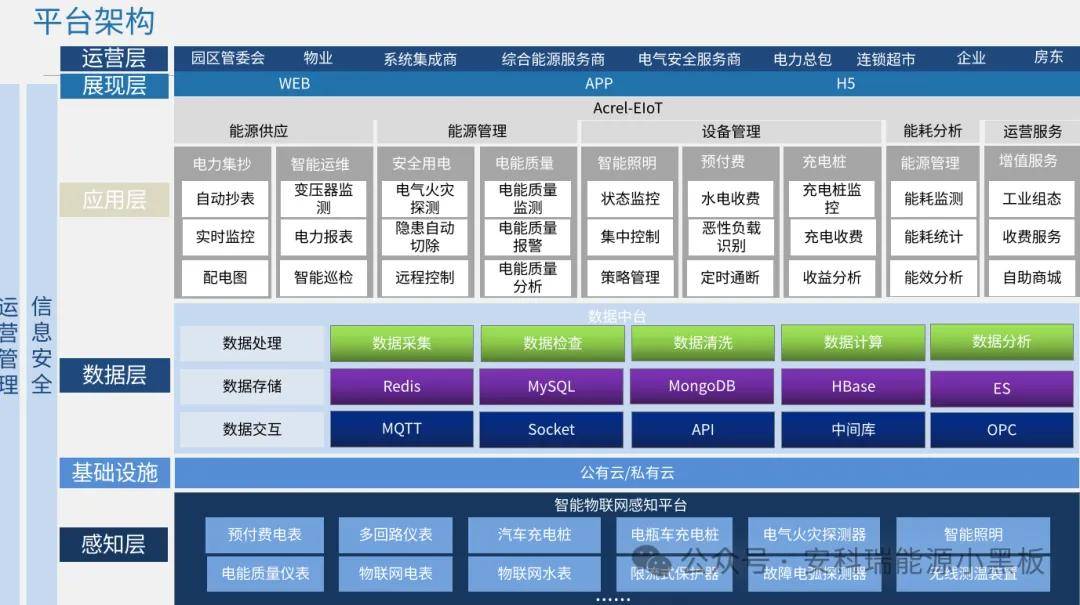This screenshot has width=1080, height=605.
Task: Click the 展现层 layer label
Action: [114, 85]
